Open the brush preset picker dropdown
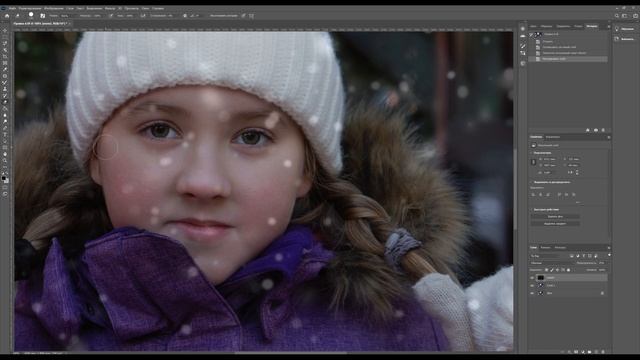Screen dimensions: 640x360 click(x=31, y=16)
